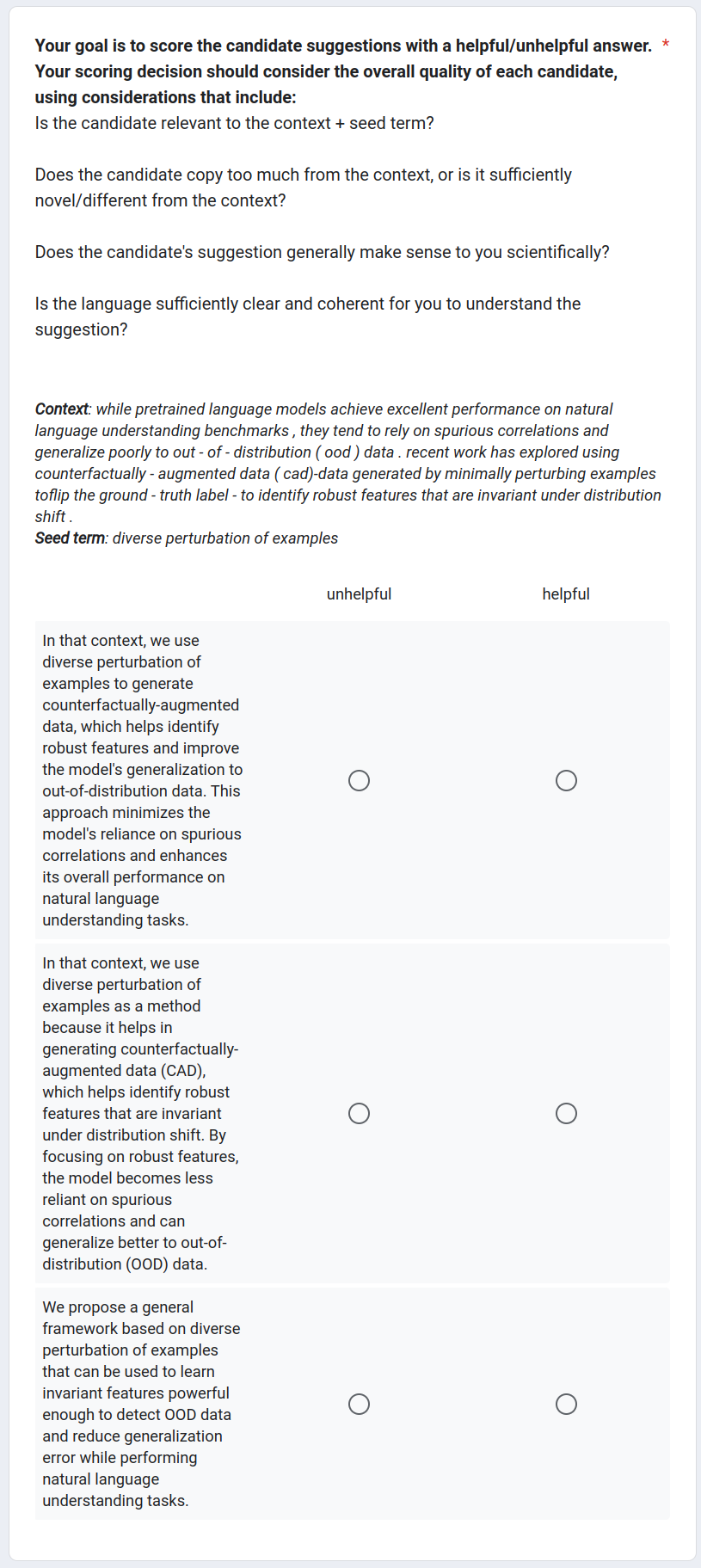This screenshot has width=701, height=1568.
Task: Click the second candidate's text mentioning CAD
Action: [x=140, y=1113]
